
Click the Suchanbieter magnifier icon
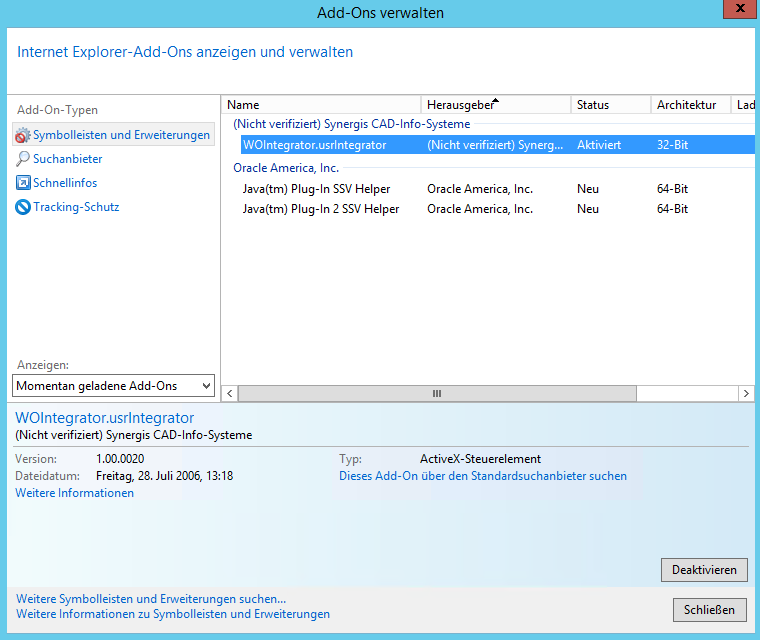(x=22, y=159)
